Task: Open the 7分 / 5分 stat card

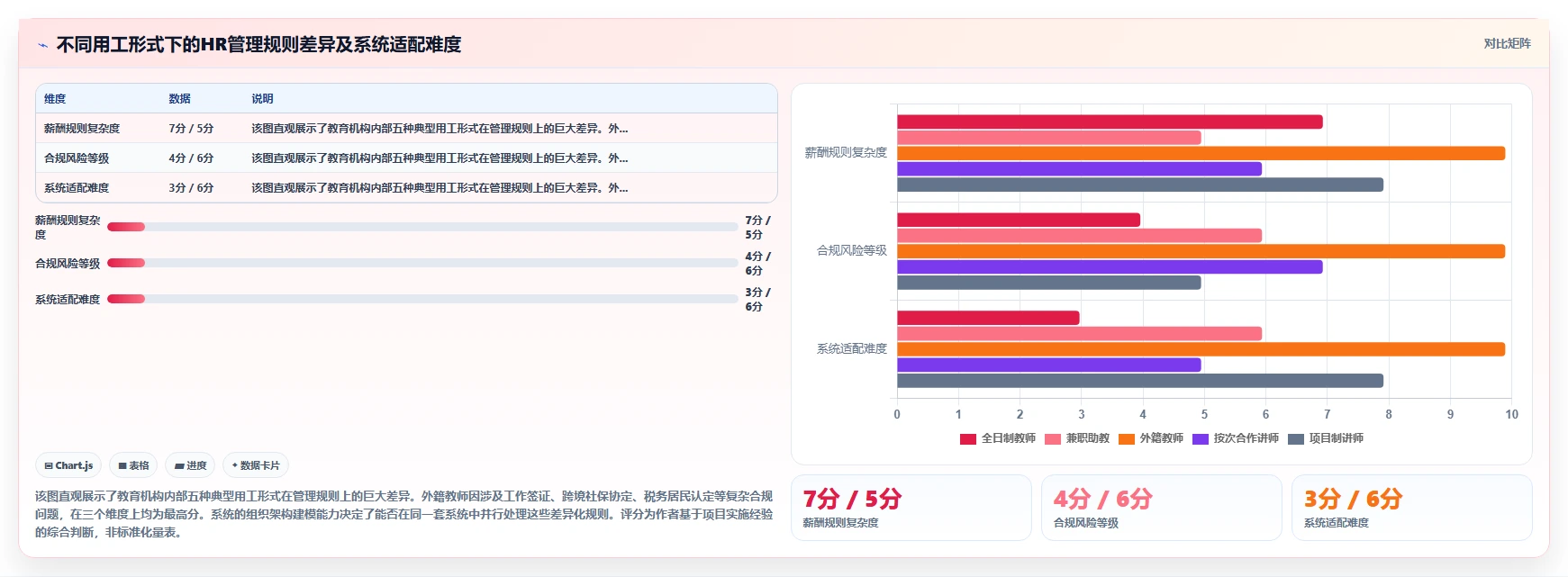Action: point(911,508)
